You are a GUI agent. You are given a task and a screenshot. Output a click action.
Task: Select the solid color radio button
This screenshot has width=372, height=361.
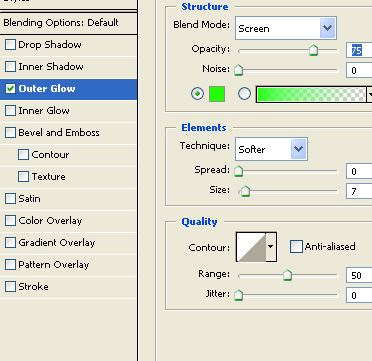pyautogui.click(x=198, y=94)
